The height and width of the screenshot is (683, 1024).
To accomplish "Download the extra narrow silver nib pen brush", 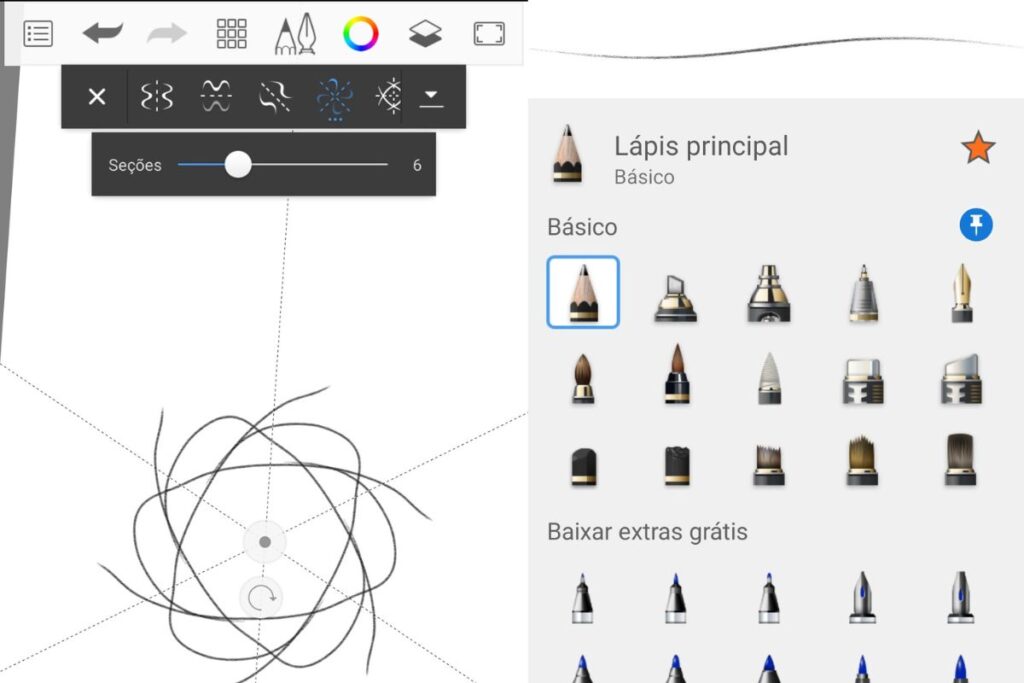I will pos(961,597).
